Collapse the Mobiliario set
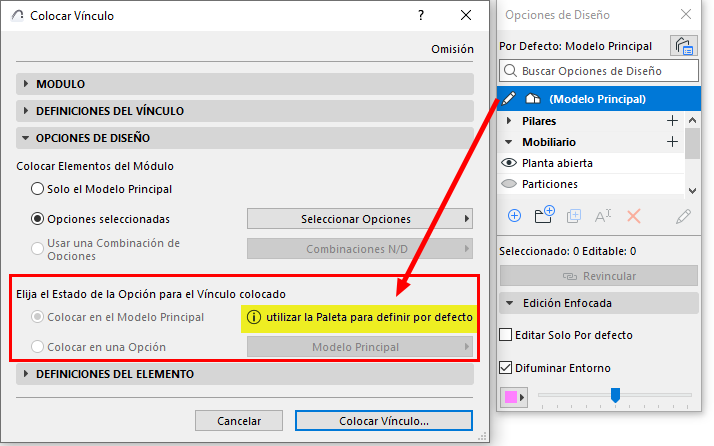Image resolution: width=714 pixels, height=446 pixels. click(x=509, y=142)
